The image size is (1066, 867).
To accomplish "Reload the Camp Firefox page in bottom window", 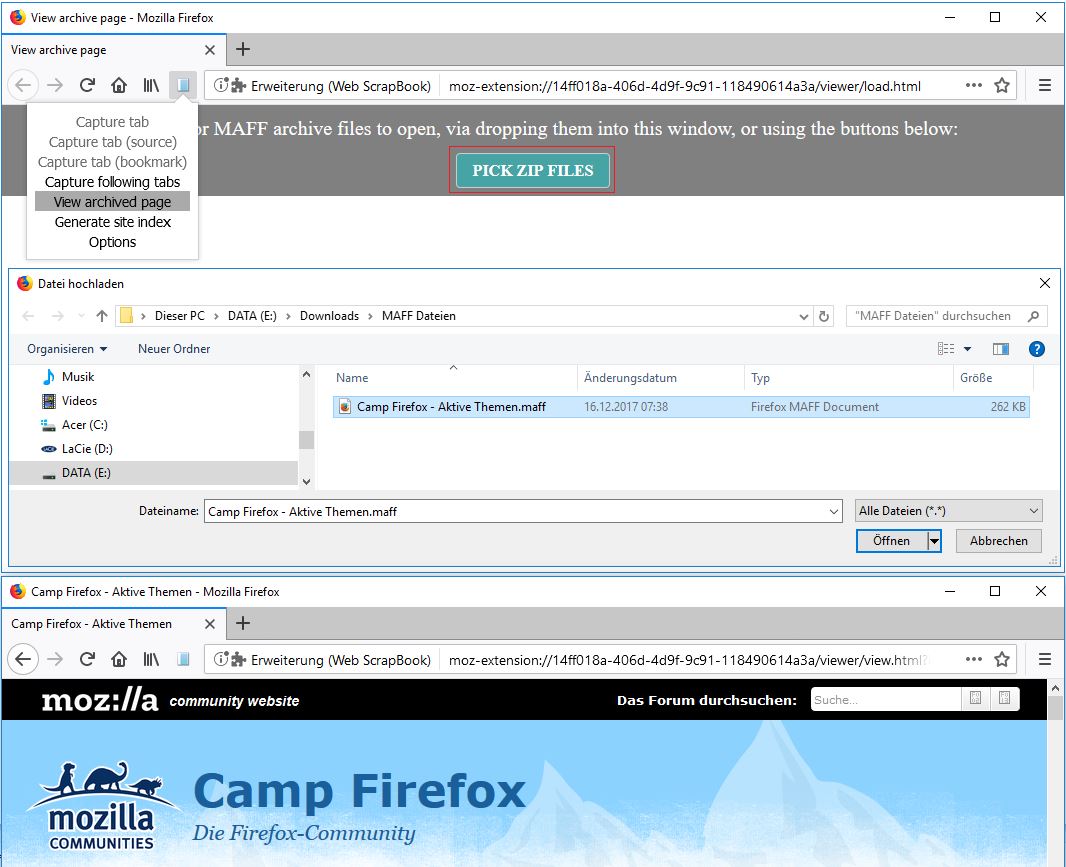I will click(87, 659).
